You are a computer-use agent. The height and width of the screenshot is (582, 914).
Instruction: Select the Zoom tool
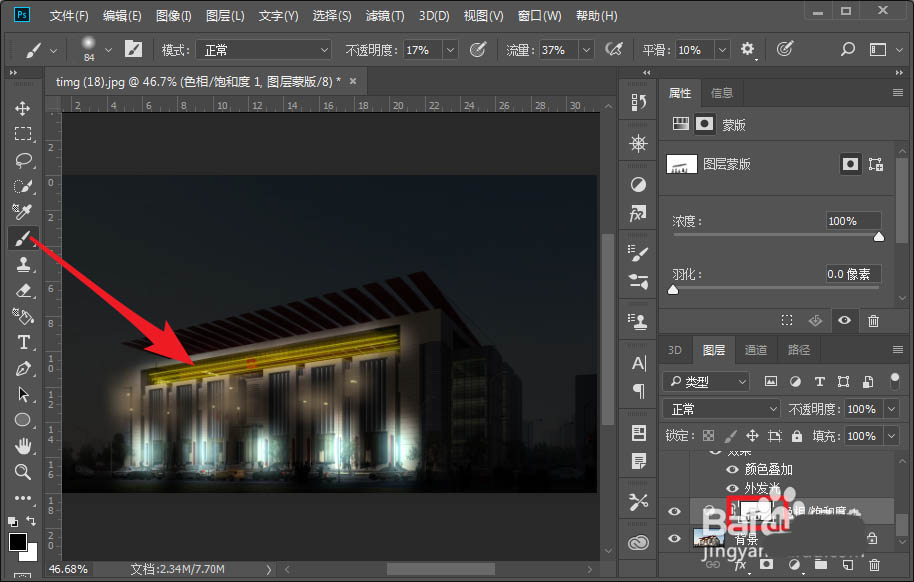23,472
